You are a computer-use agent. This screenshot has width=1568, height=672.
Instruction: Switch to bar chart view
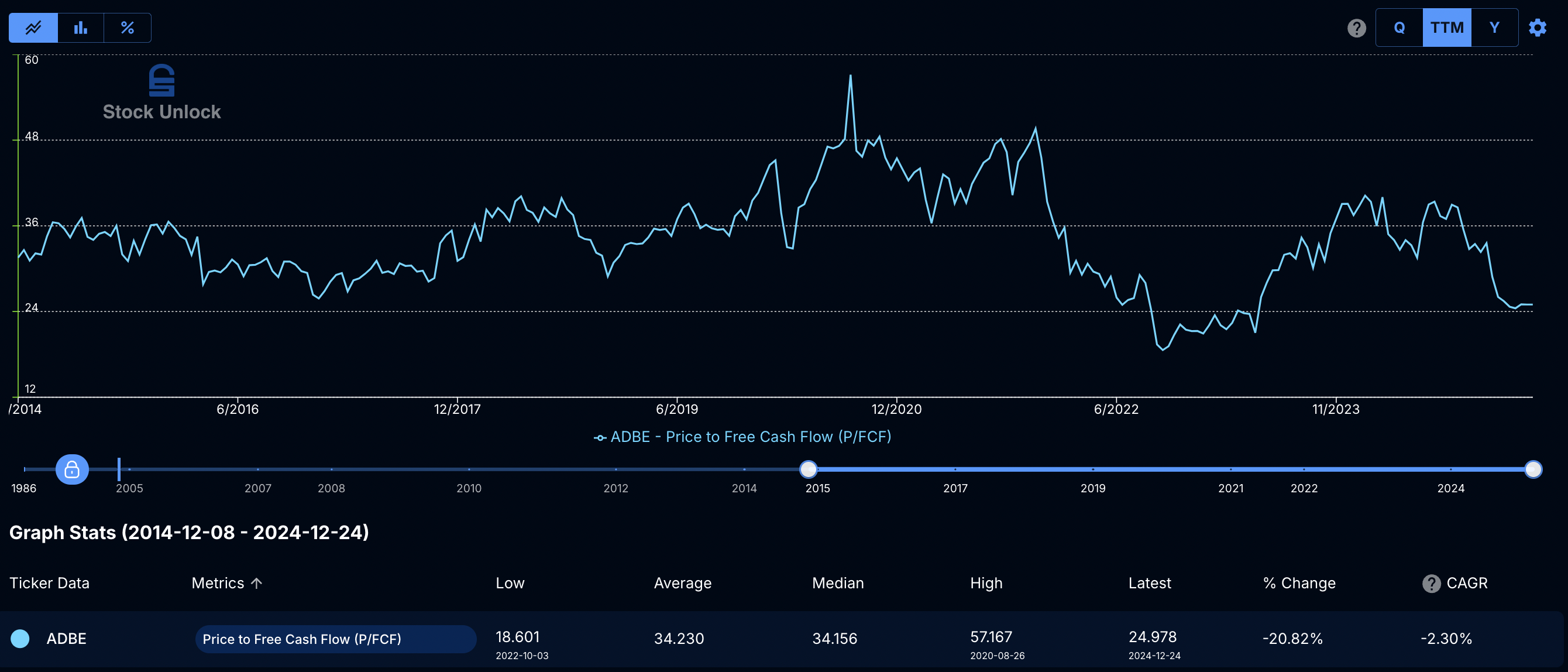80,28
